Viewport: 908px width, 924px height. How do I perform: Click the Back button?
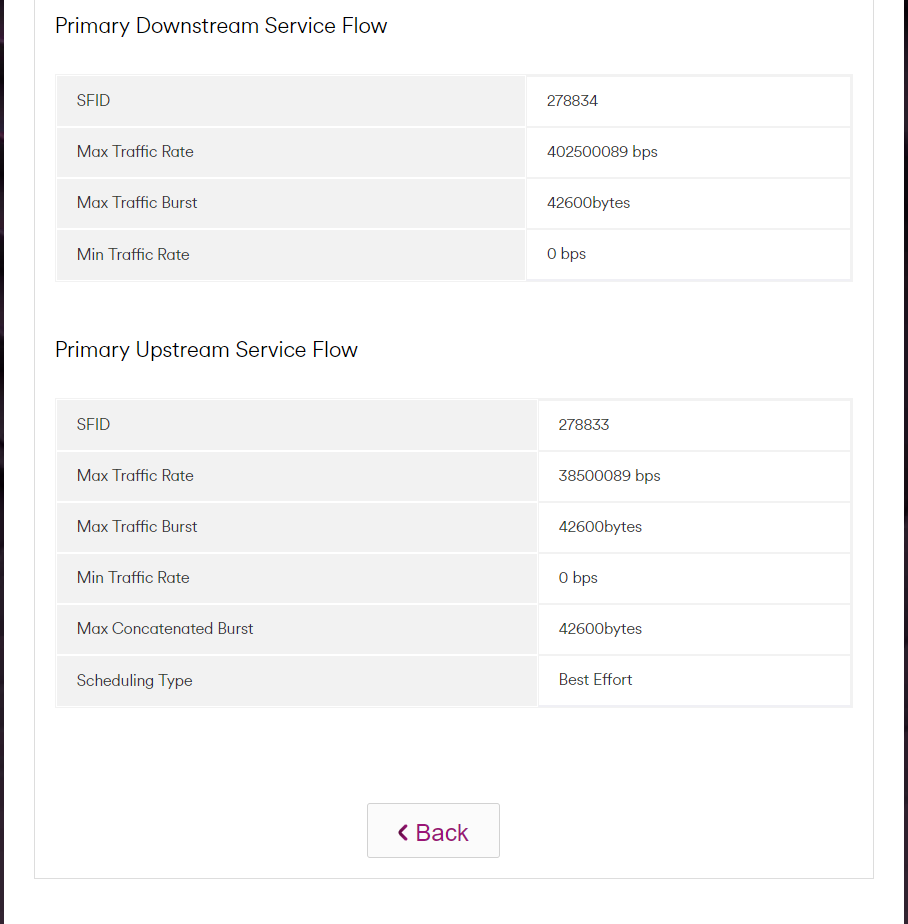[433, 831]
